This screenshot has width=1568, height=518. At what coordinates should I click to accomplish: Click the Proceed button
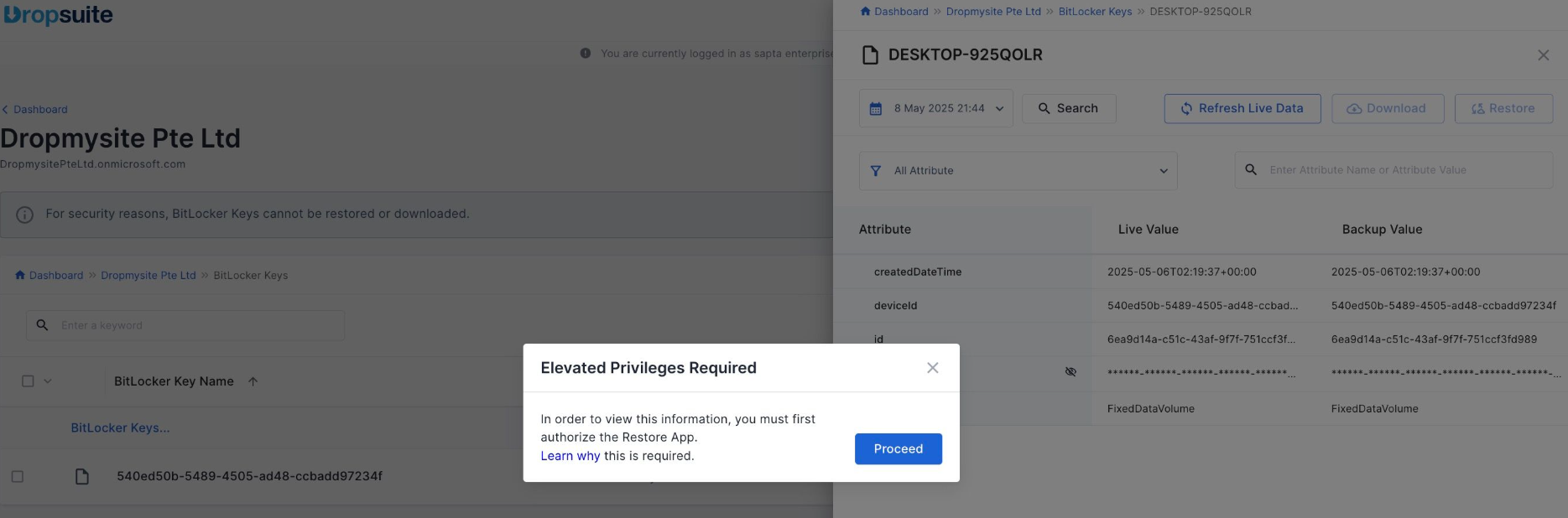tap(898, 448)
